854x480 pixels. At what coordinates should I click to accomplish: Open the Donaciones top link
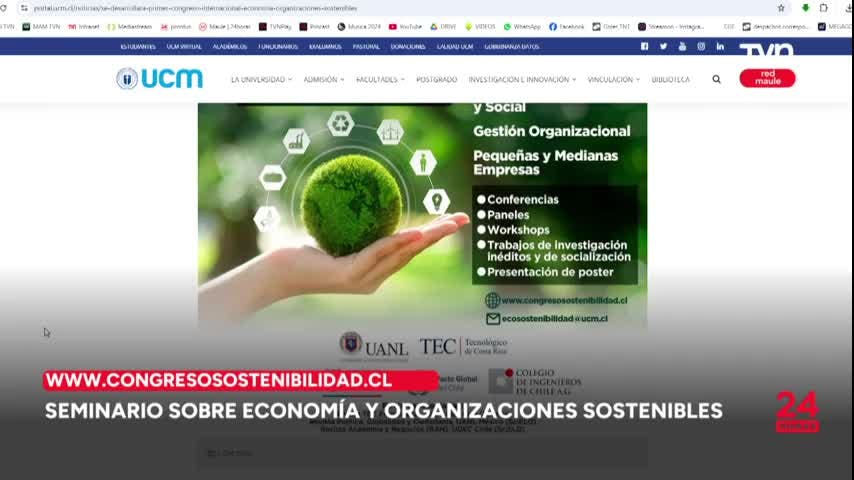click(x=408, y=47)
